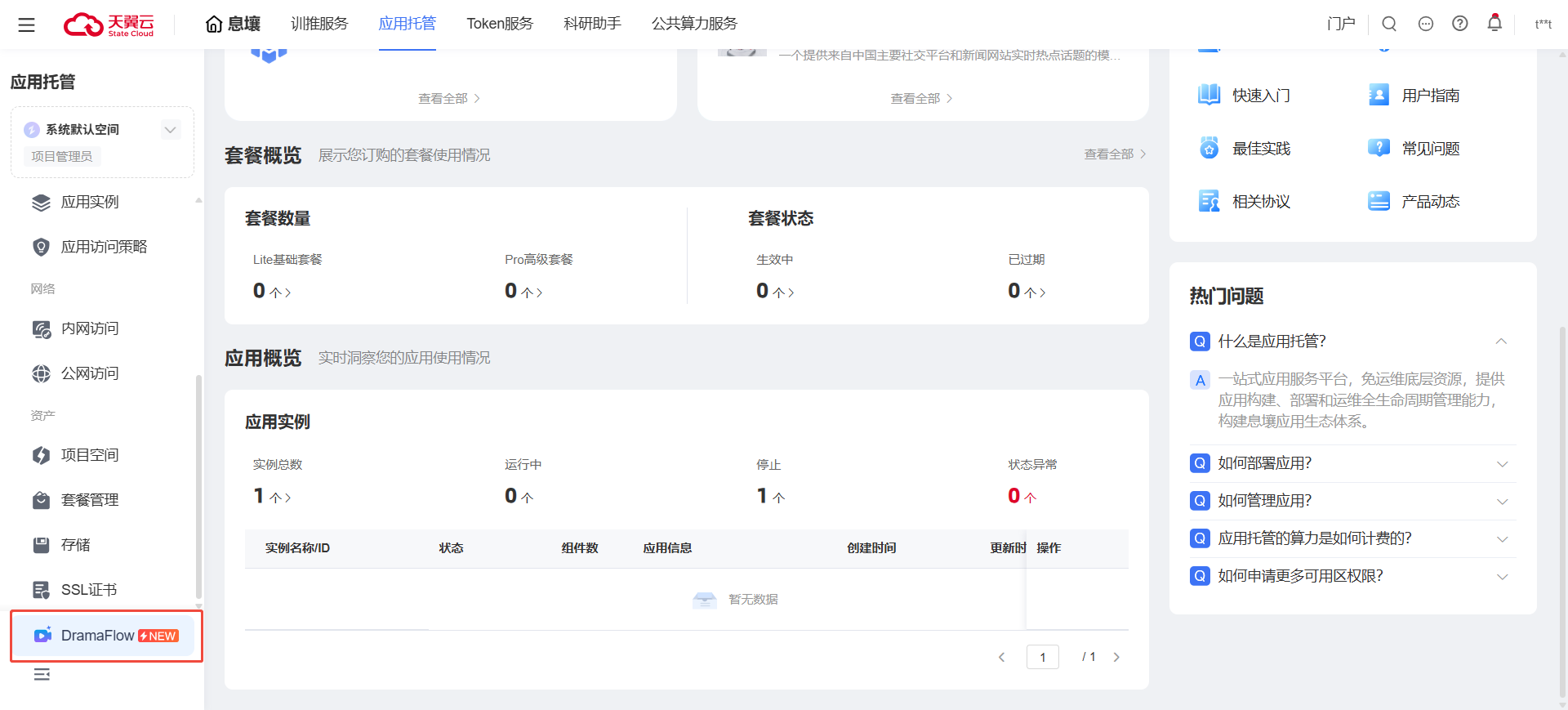Open the chat message bubble icon
Screen dimensions: 1568x710
(x=1426, y=24)
